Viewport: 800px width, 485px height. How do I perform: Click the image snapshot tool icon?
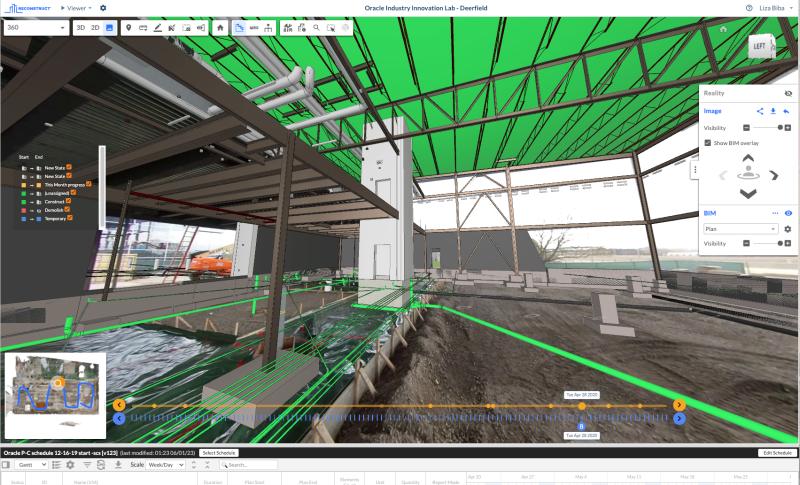(x=186, y=28)
